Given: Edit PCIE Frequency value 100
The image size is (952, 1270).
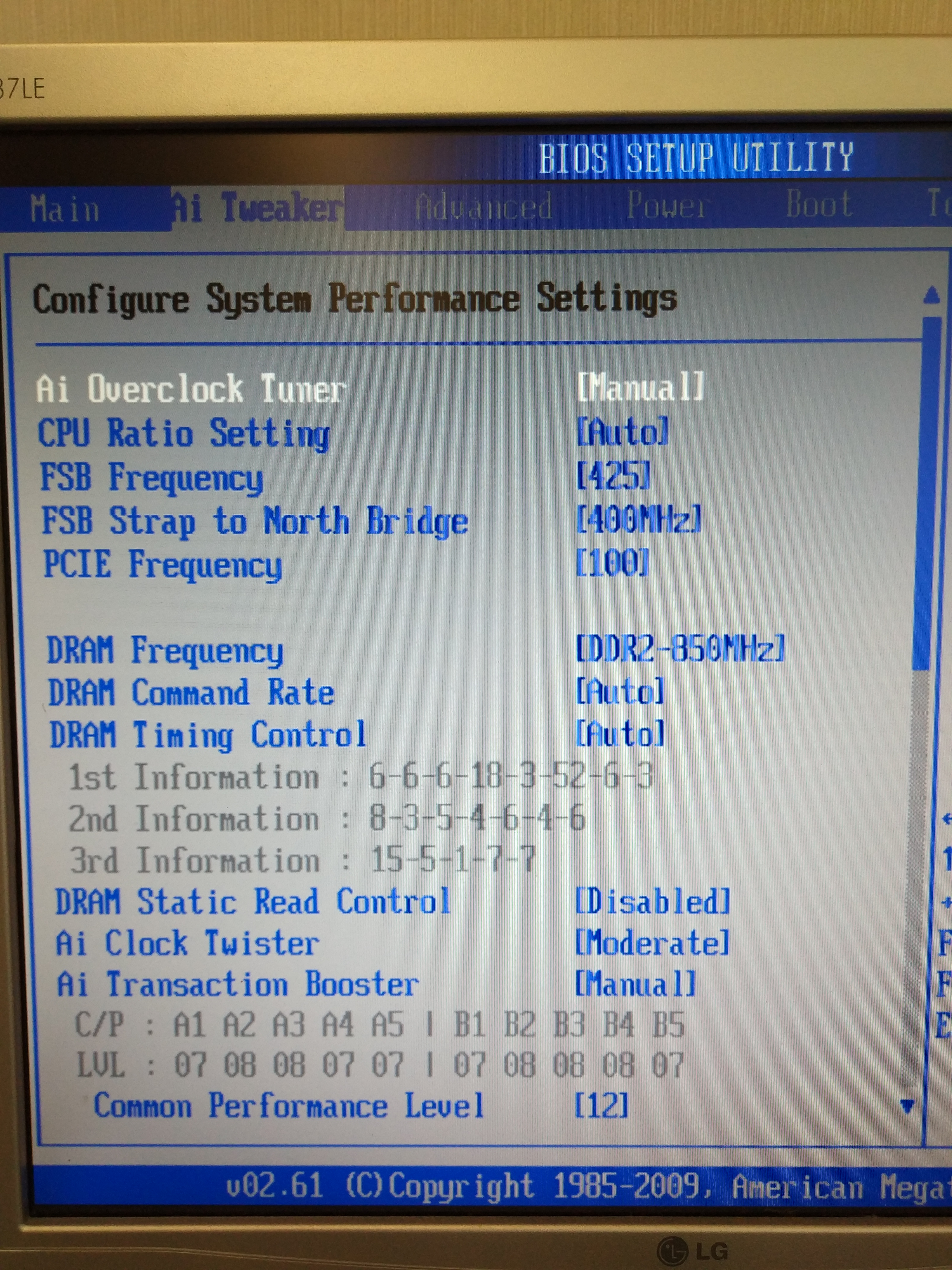Looking at the screenshot, I should 612,563.
